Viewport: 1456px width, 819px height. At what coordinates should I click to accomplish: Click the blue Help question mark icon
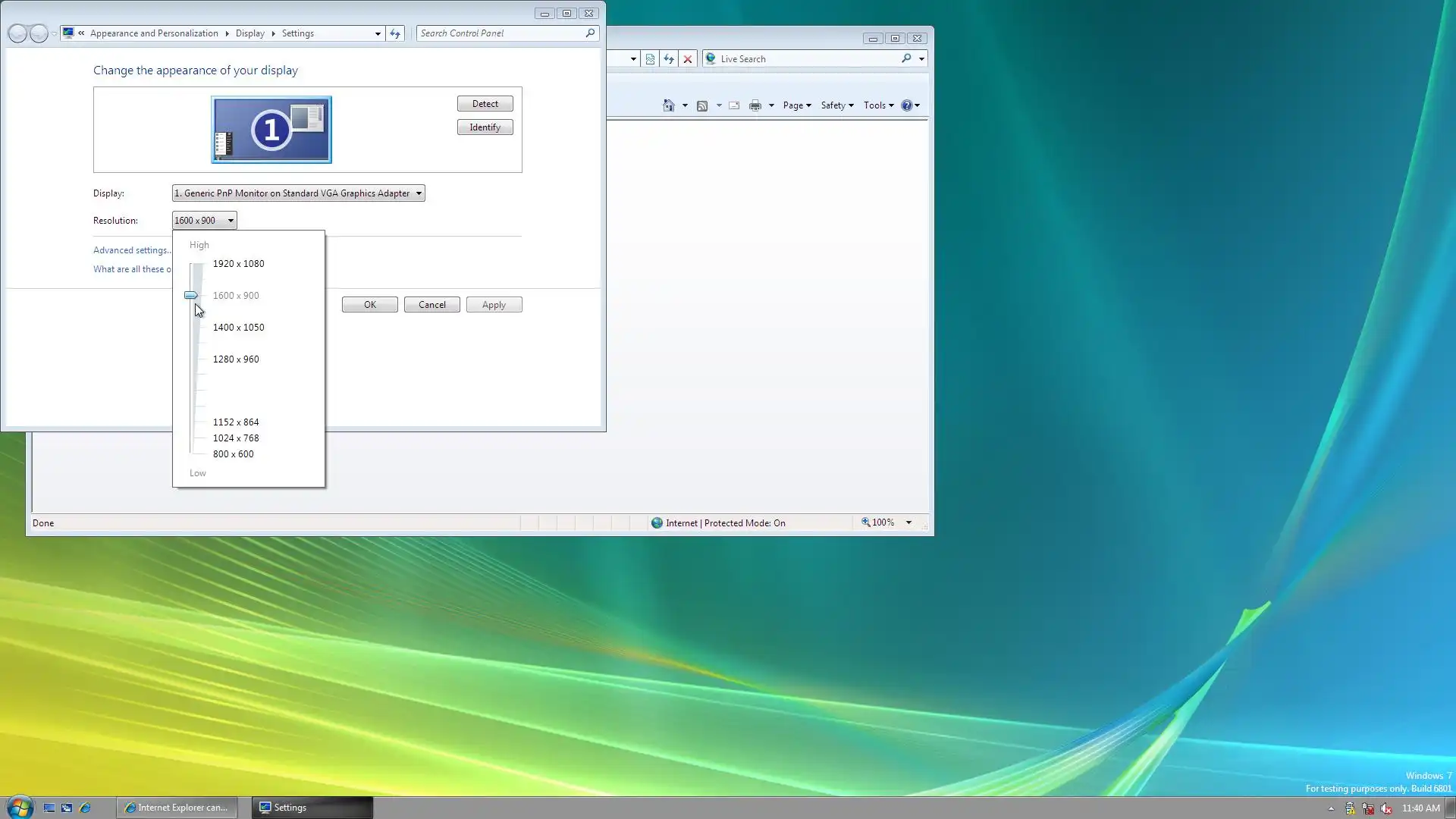[x=906, y=105]
